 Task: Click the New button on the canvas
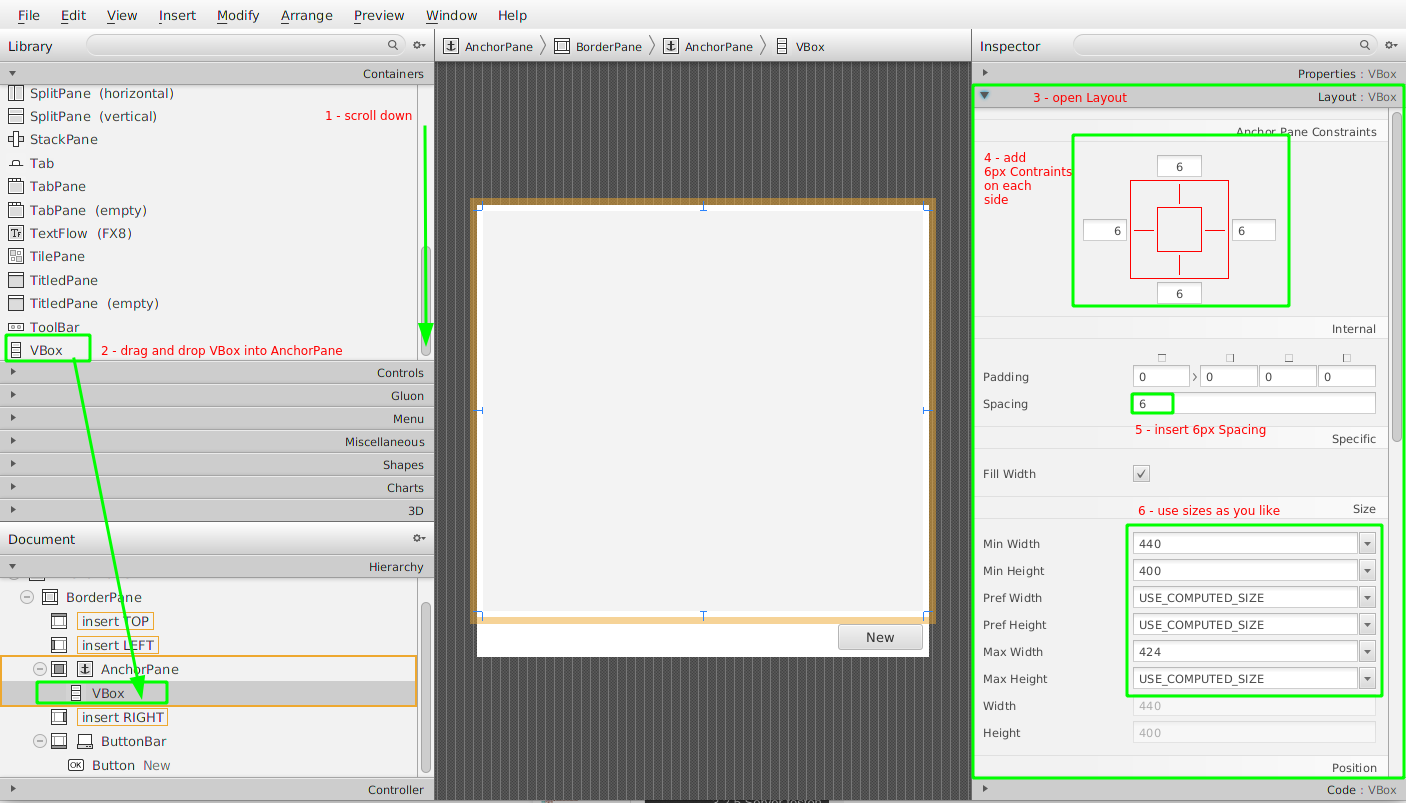[x=880, y=637]
